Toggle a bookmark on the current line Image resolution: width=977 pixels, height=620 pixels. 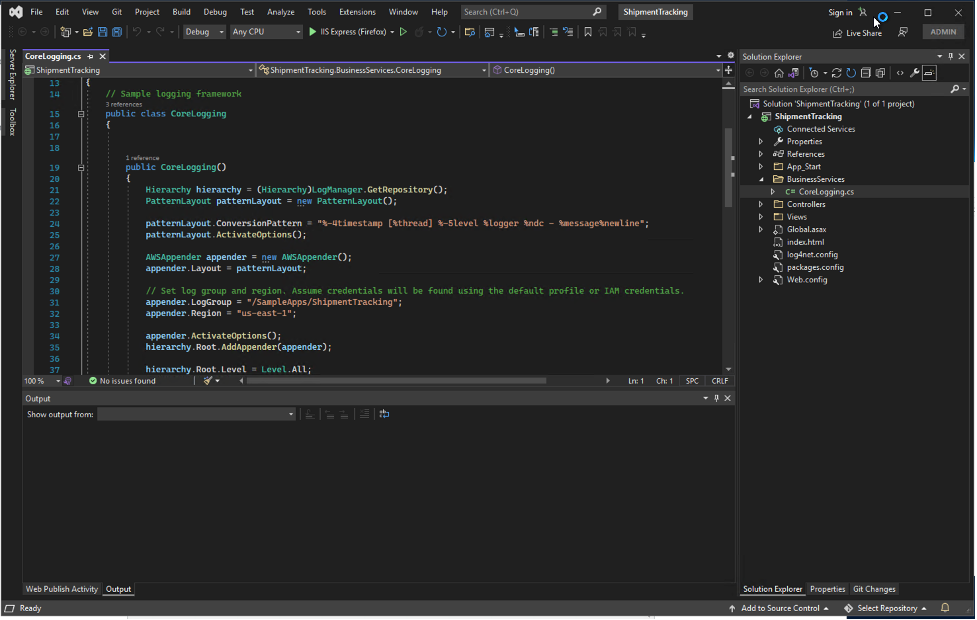point(588,31)
